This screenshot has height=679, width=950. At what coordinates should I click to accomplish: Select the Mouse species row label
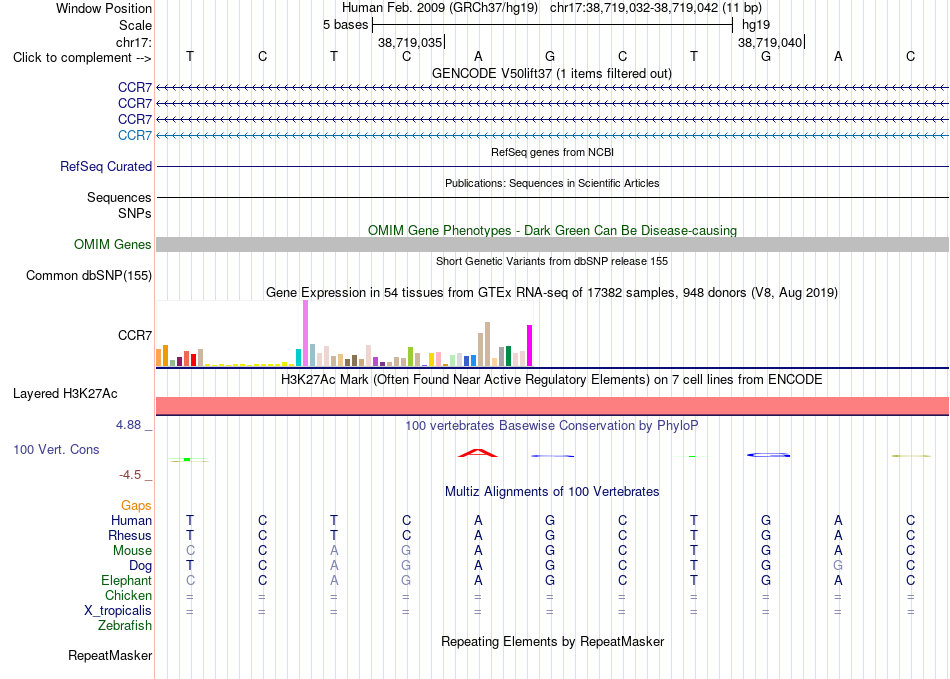132,551
